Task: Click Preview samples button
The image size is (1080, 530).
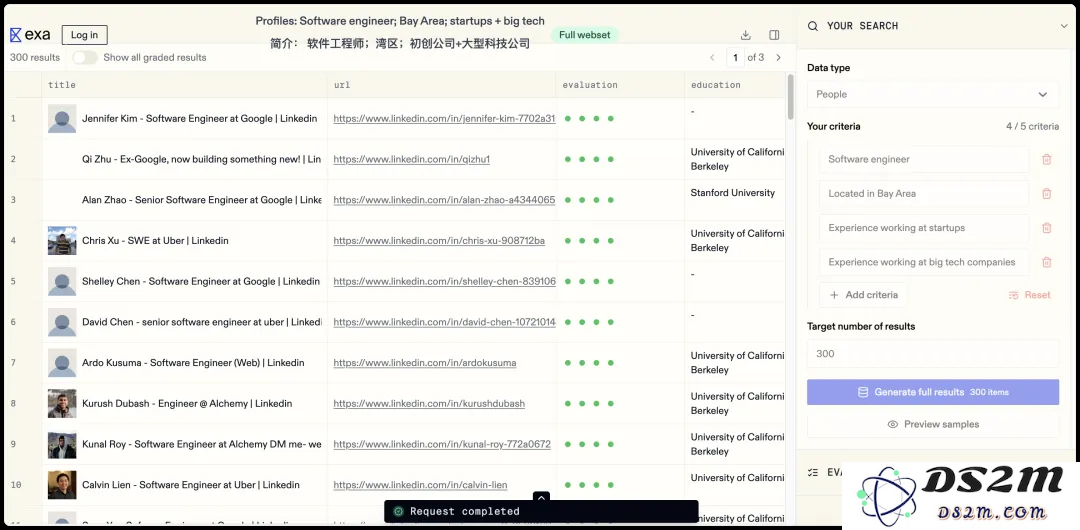Action: tap(933, 425)
